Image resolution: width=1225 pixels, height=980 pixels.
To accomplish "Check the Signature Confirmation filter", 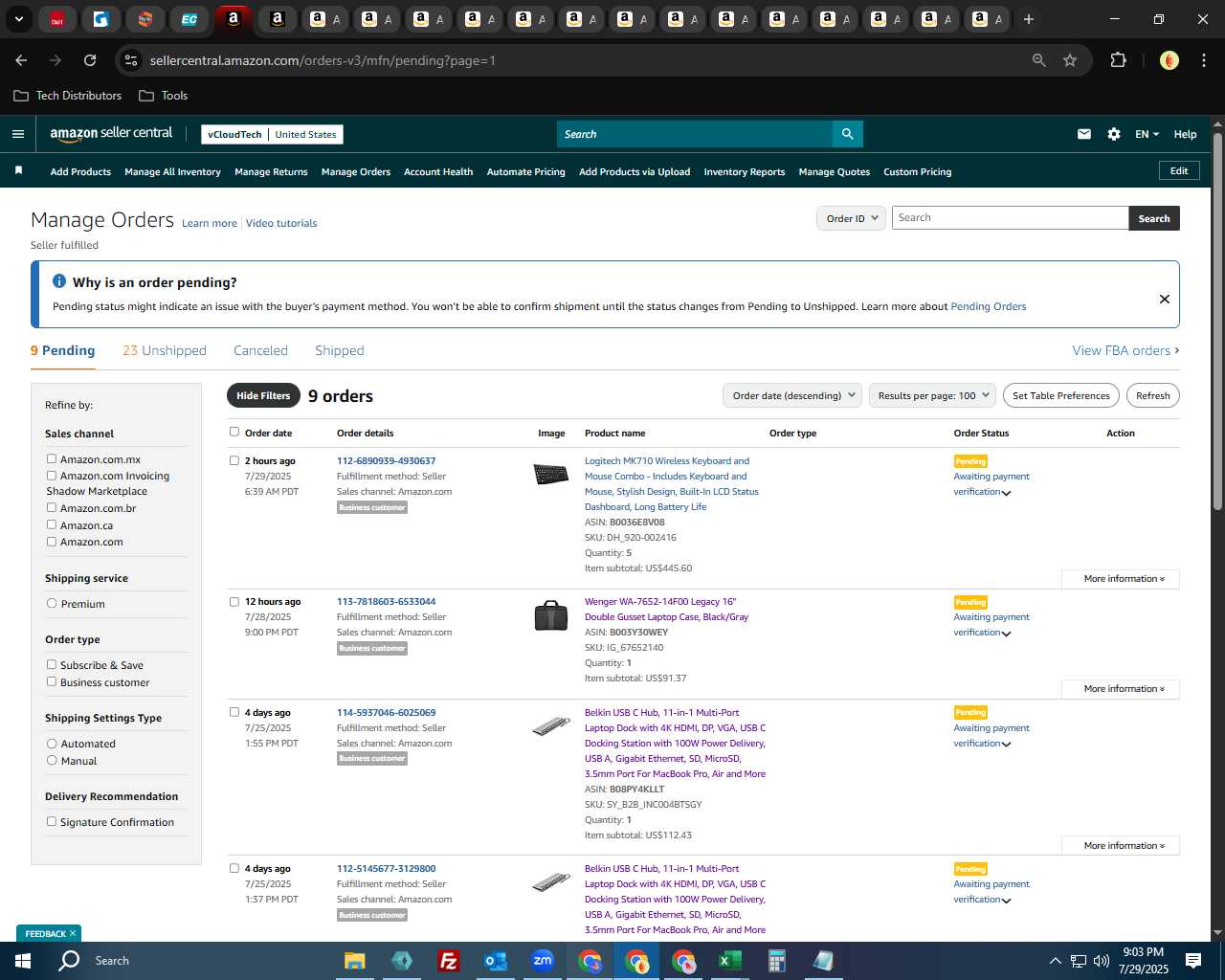I will tap(52, 821).
